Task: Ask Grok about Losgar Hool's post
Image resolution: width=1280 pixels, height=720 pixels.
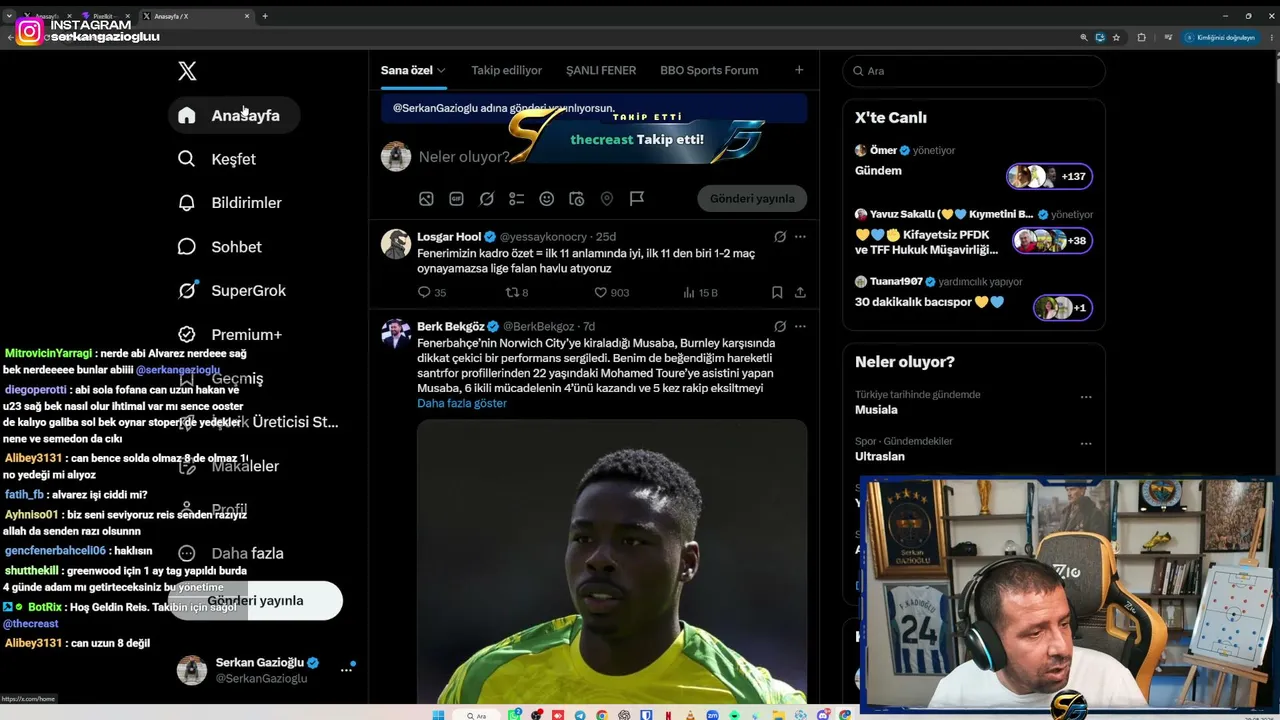Action: (780, 237)
